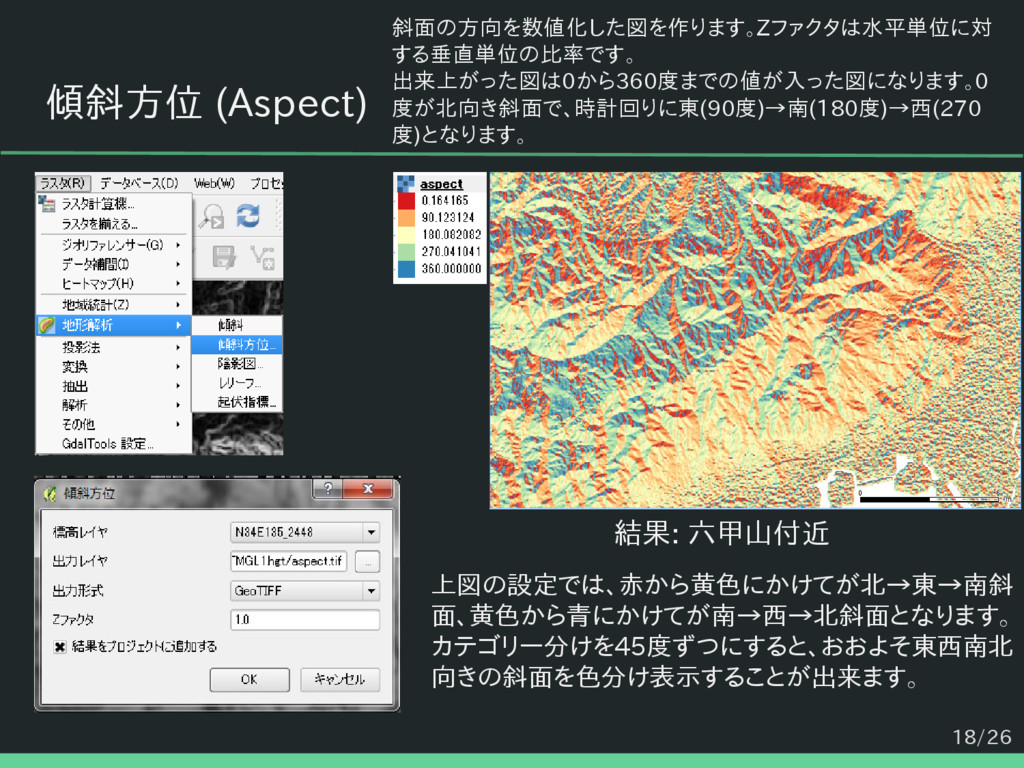Click the 傾斜方位 (Aspect) slide title

tap(207, 103)
